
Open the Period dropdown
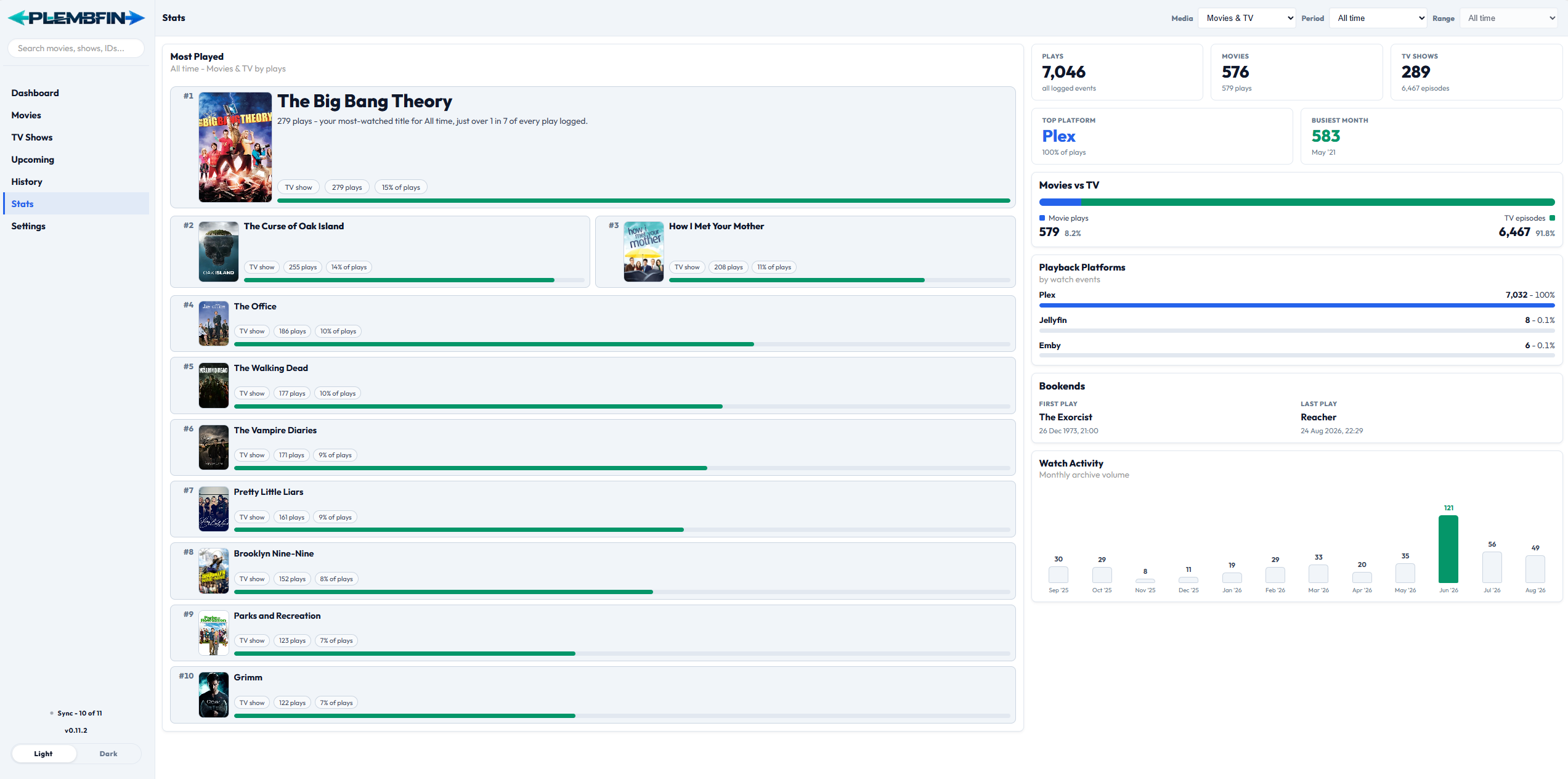1378,18
